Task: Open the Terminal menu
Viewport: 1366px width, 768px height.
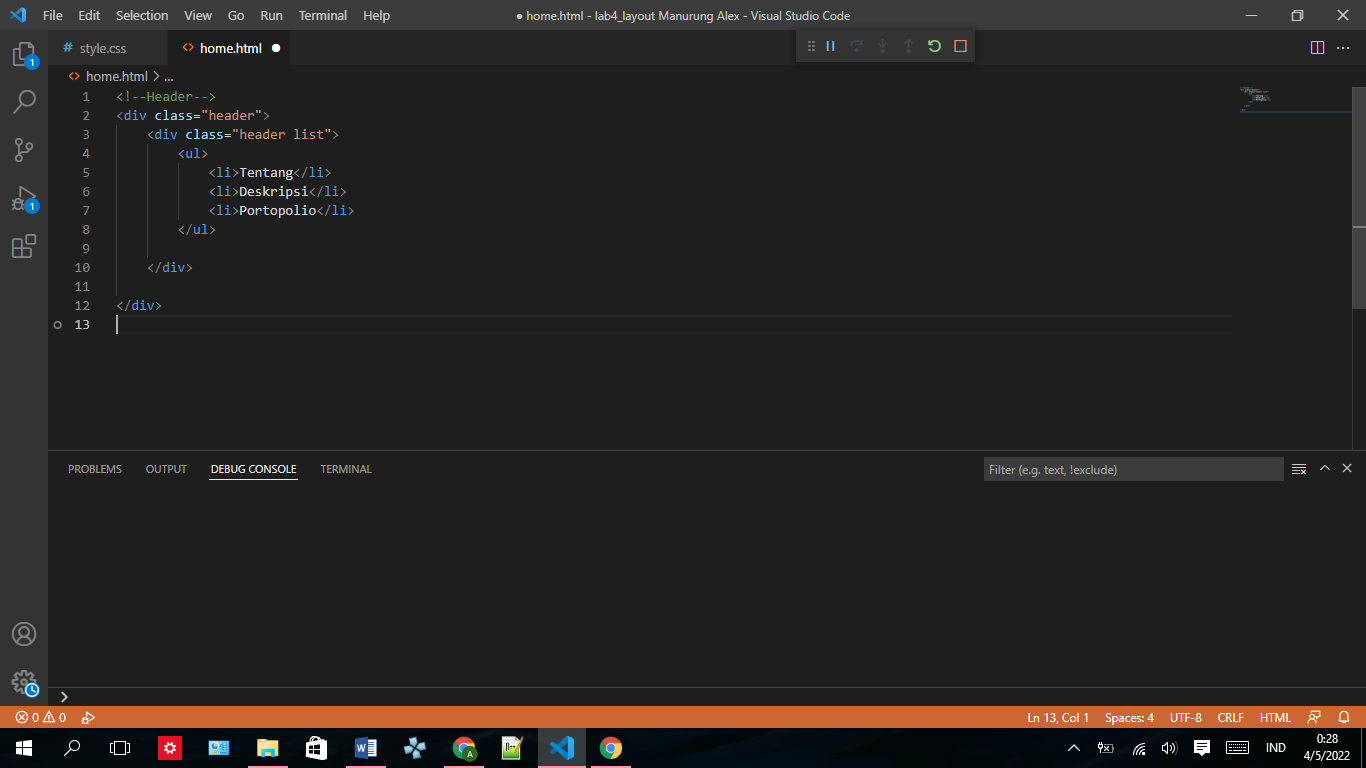Action: coord(322,15)
